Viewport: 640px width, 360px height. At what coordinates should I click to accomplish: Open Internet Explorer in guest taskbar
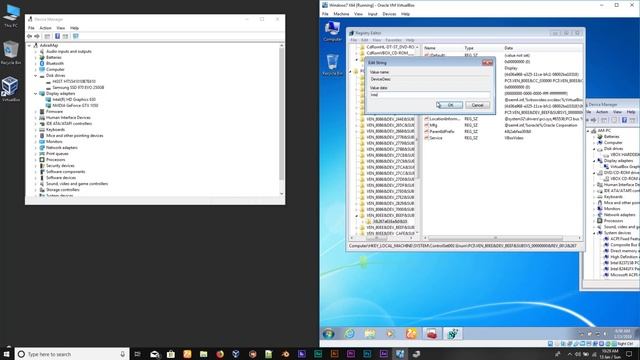[x=349, y=334]
